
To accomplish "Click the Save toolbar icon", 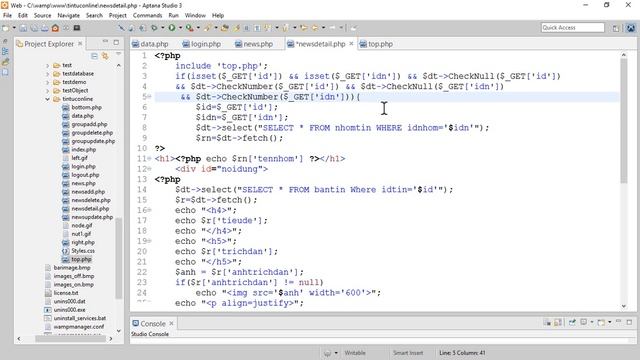I will point(23,28).
